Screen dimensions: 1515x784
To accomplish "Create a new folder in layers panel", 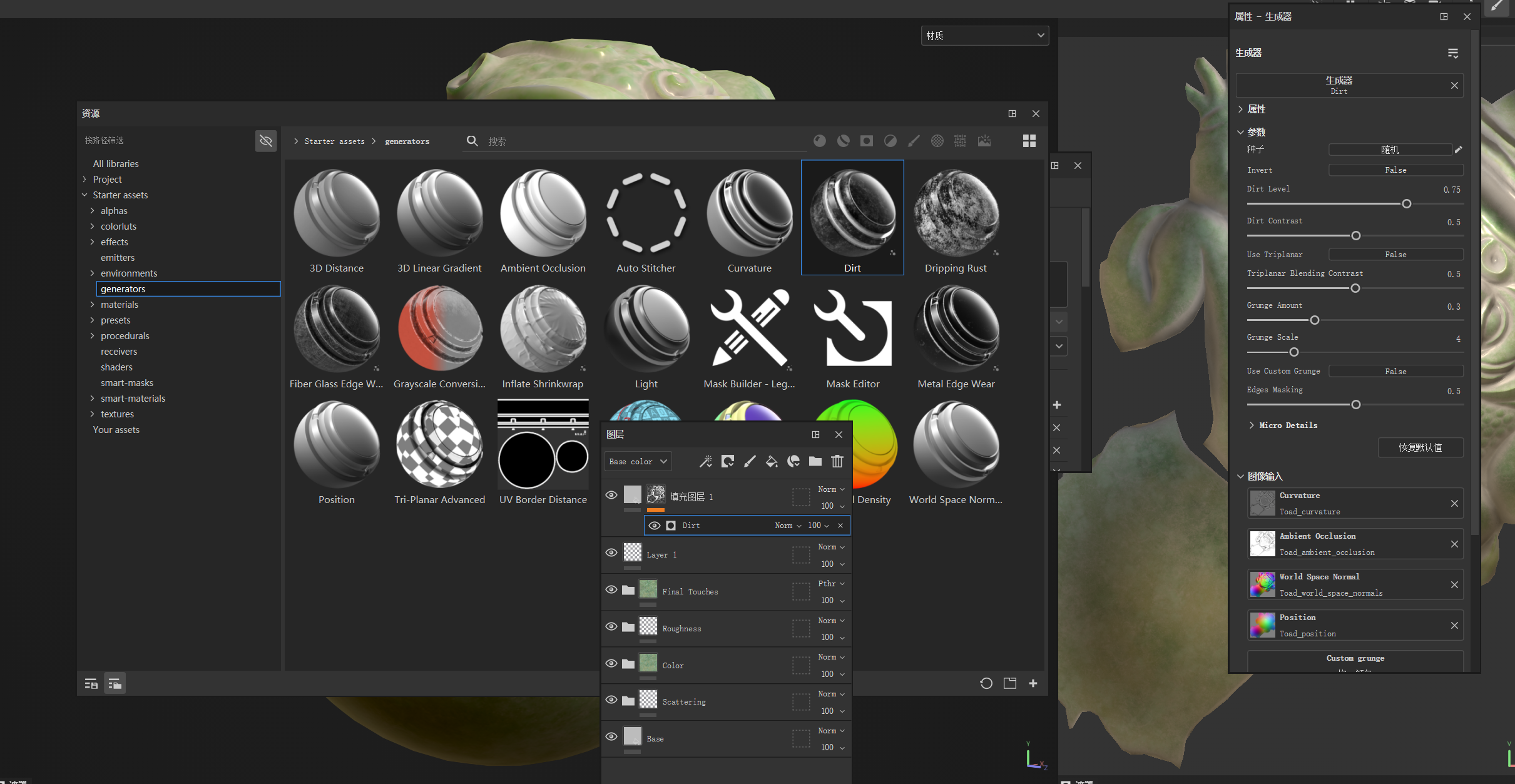I will click(815, 461).
